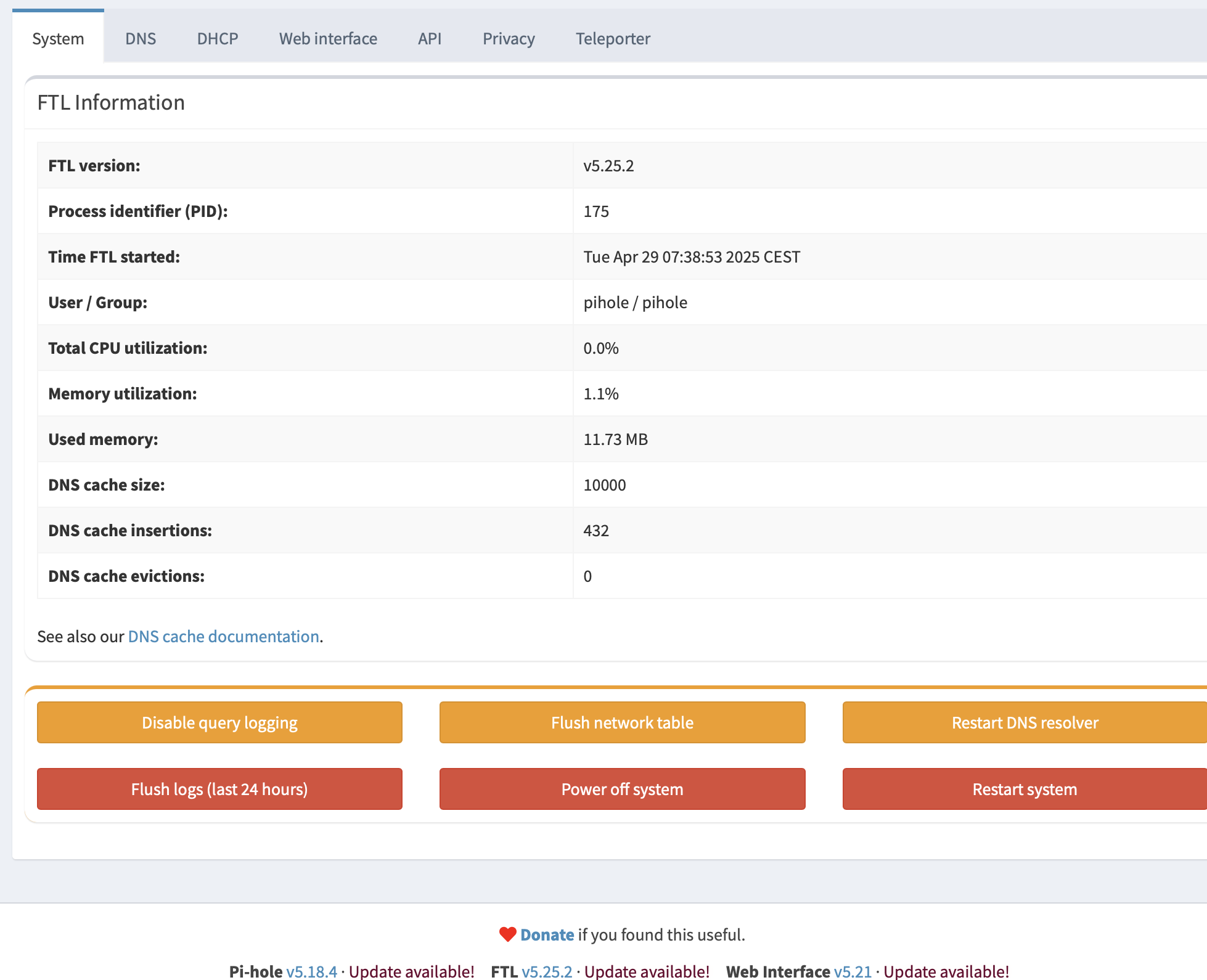Select the System tab
Image resolution: width=1207 pixels, height=980 pixels.
pos(58,39)
